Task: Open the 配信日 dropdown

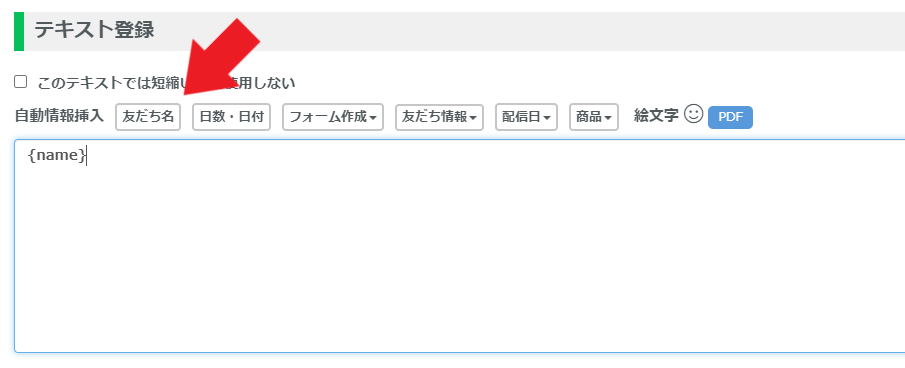Action: coord(526,117)
